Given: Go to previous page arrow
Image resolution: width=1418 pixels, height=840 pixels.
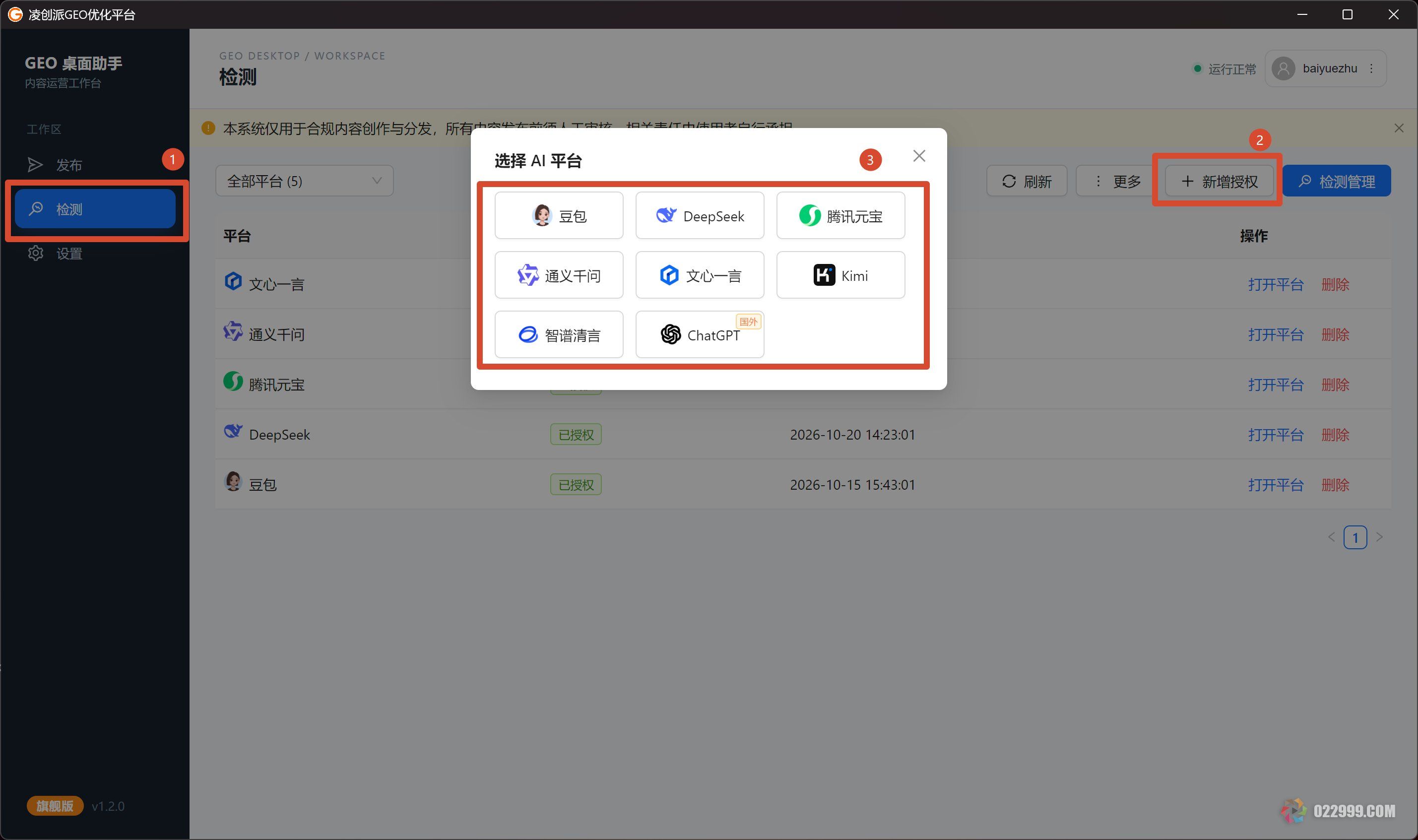Looking at the screenshot, I should coord(1332,537).
